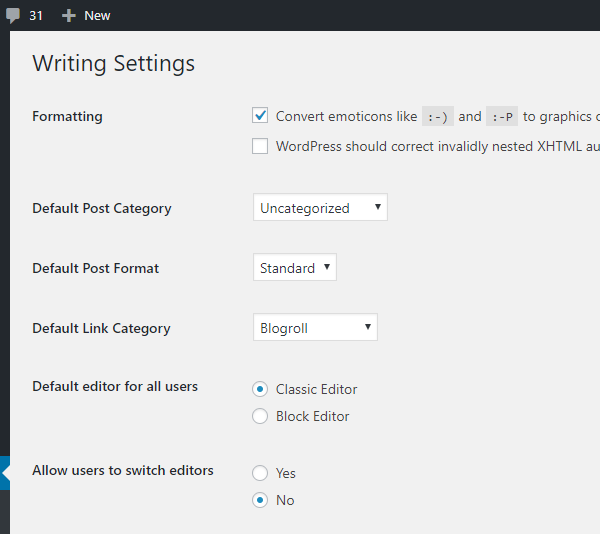The height and width of the screenshot is (534, 600).
Task: Select the Classic Editor radio button
Action: coord(260,389)
